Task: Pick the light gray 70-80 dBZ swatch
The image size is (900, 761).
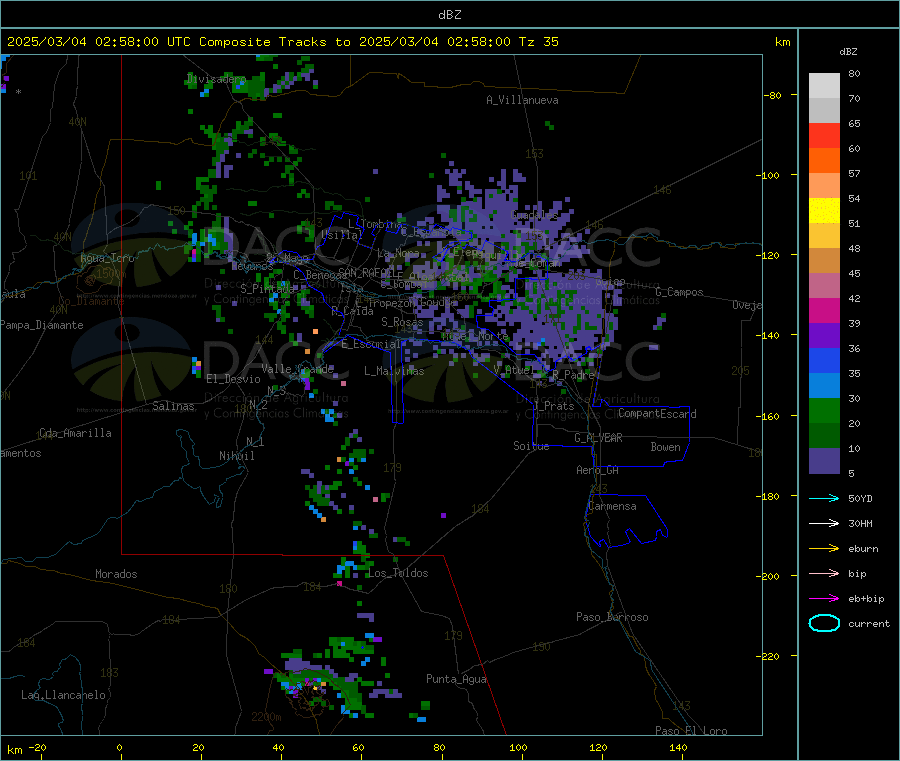Action: (x=824, y=86)
